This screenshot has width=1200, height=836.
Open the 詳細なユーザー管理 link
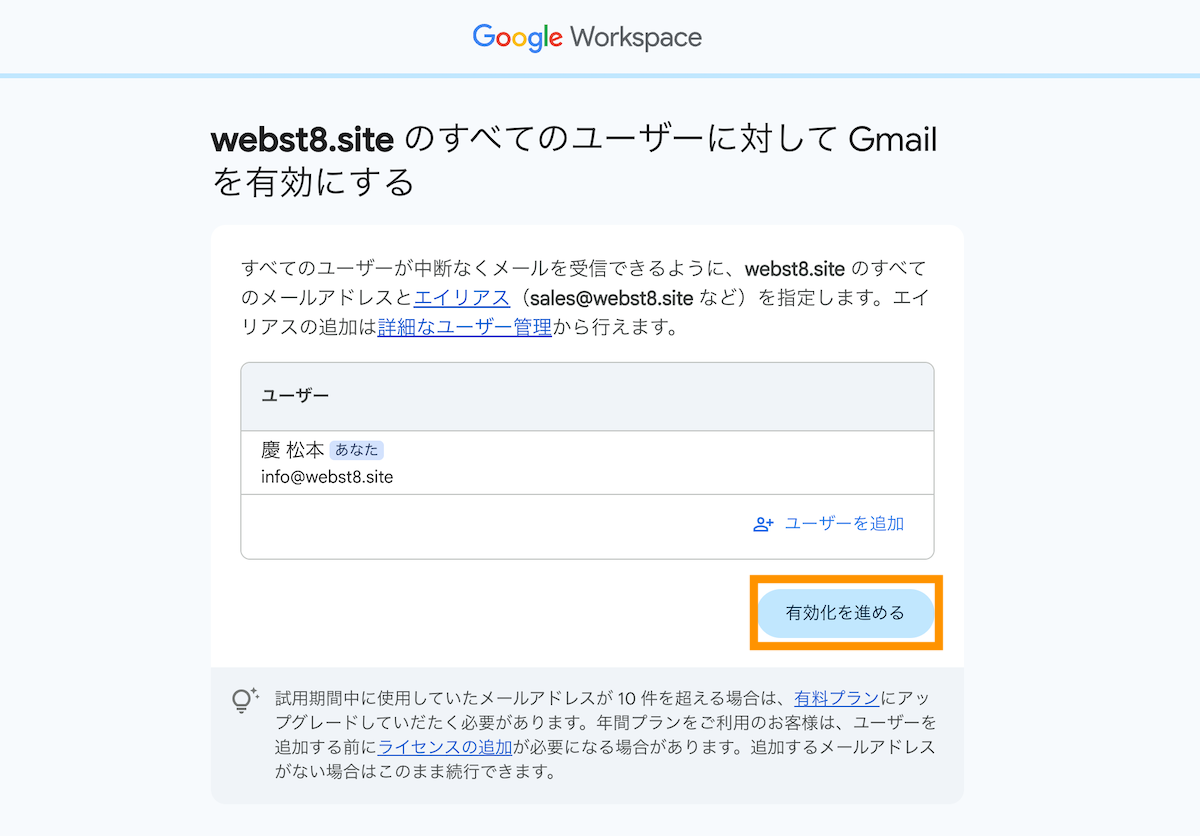coord(465,327)
